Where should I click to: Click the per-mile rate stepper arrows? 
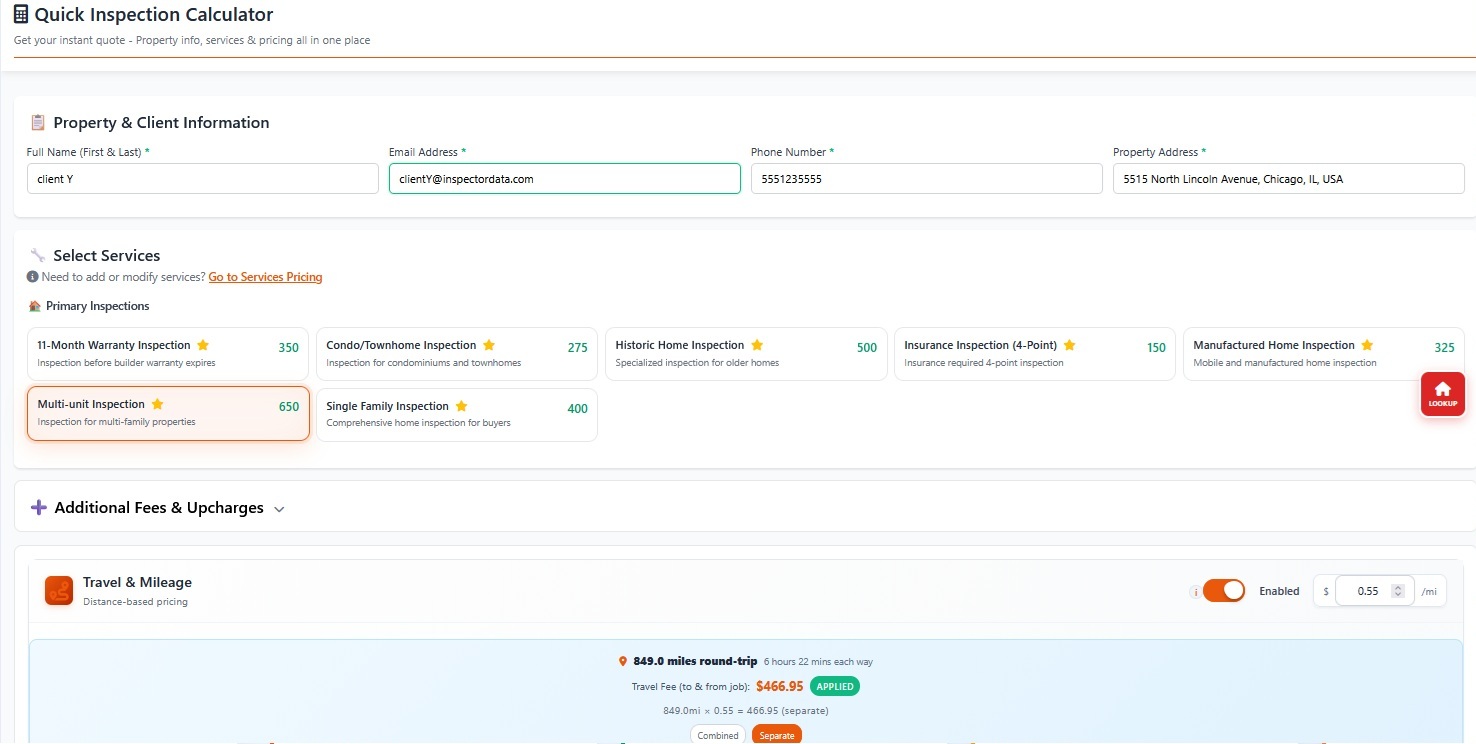(x=1398, y=591)
